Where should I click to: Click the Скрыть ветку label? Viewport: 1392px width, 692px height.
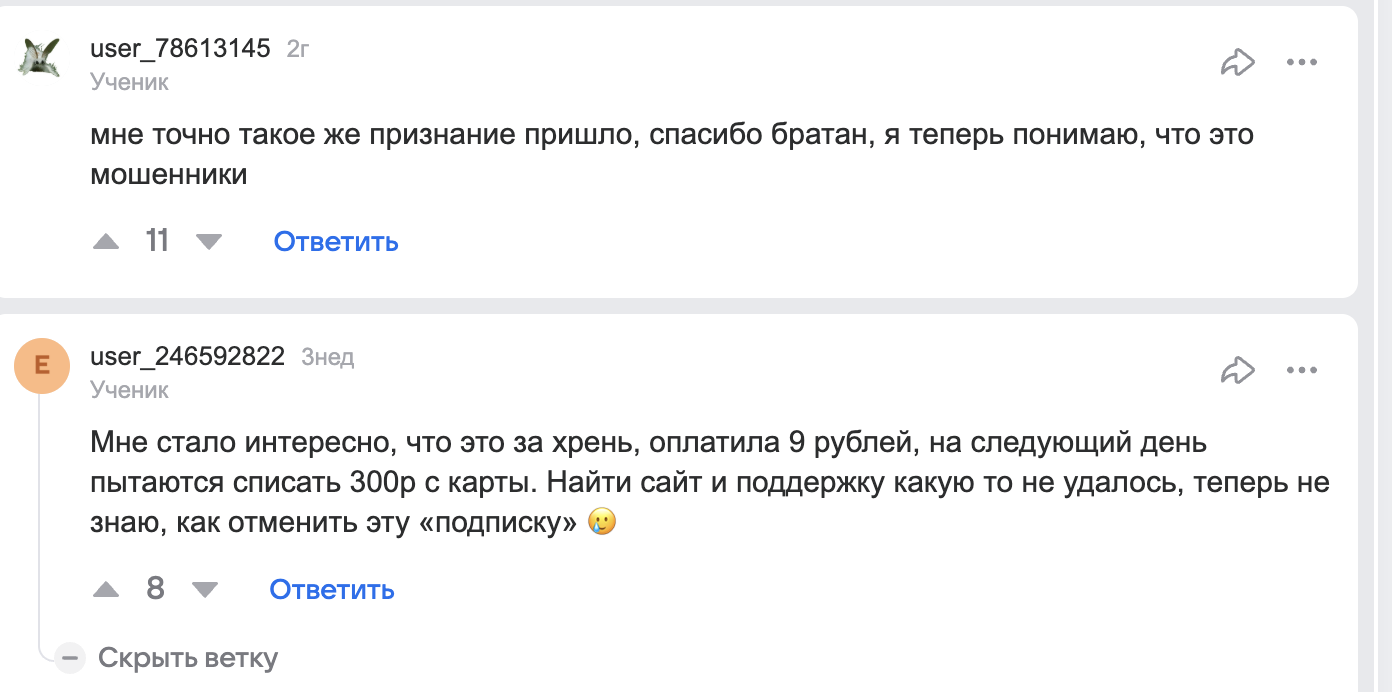(188, 658)
